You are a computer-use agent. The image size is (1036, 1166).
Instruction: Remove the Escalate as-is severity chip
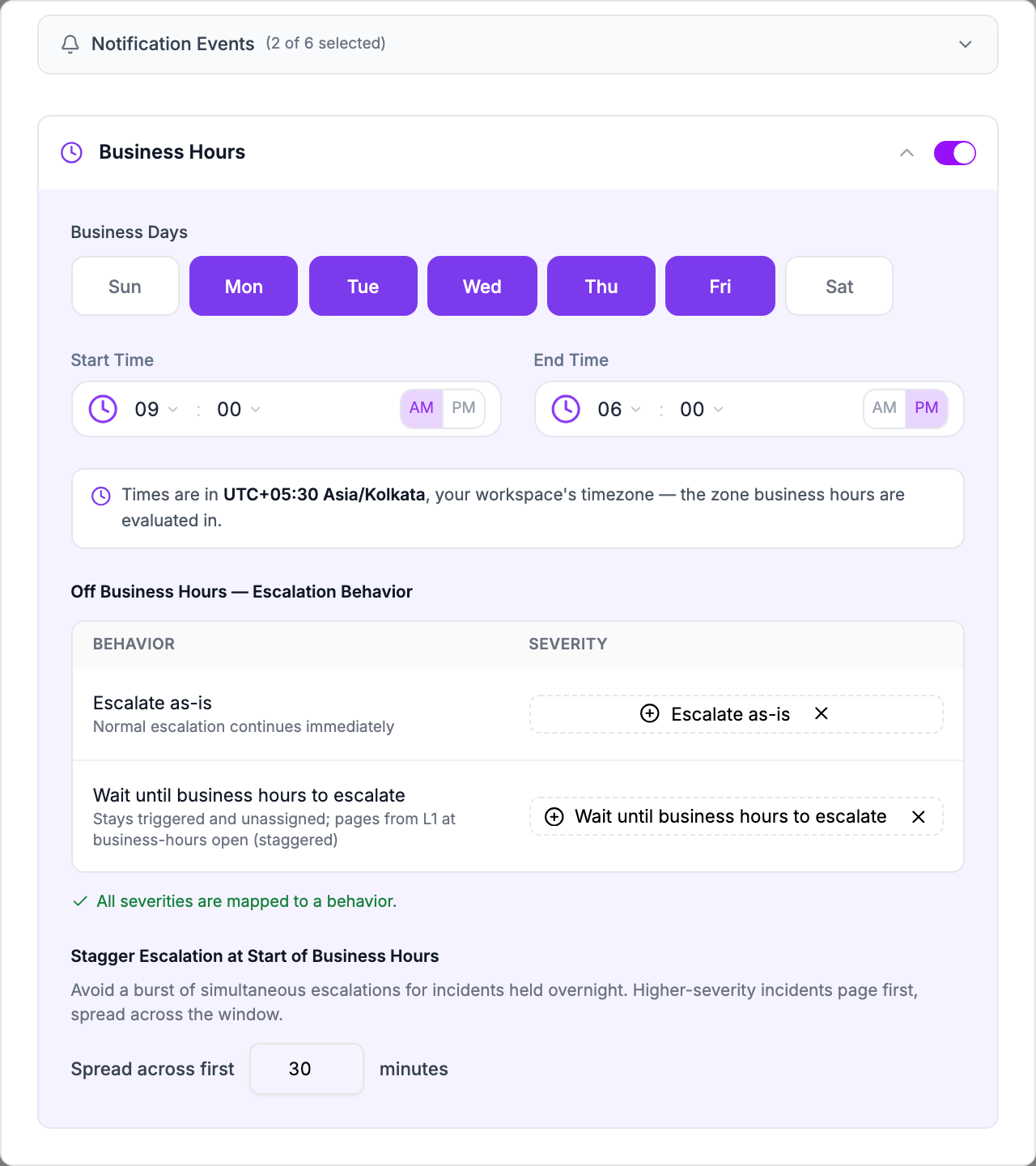click(x=822, y=713)
